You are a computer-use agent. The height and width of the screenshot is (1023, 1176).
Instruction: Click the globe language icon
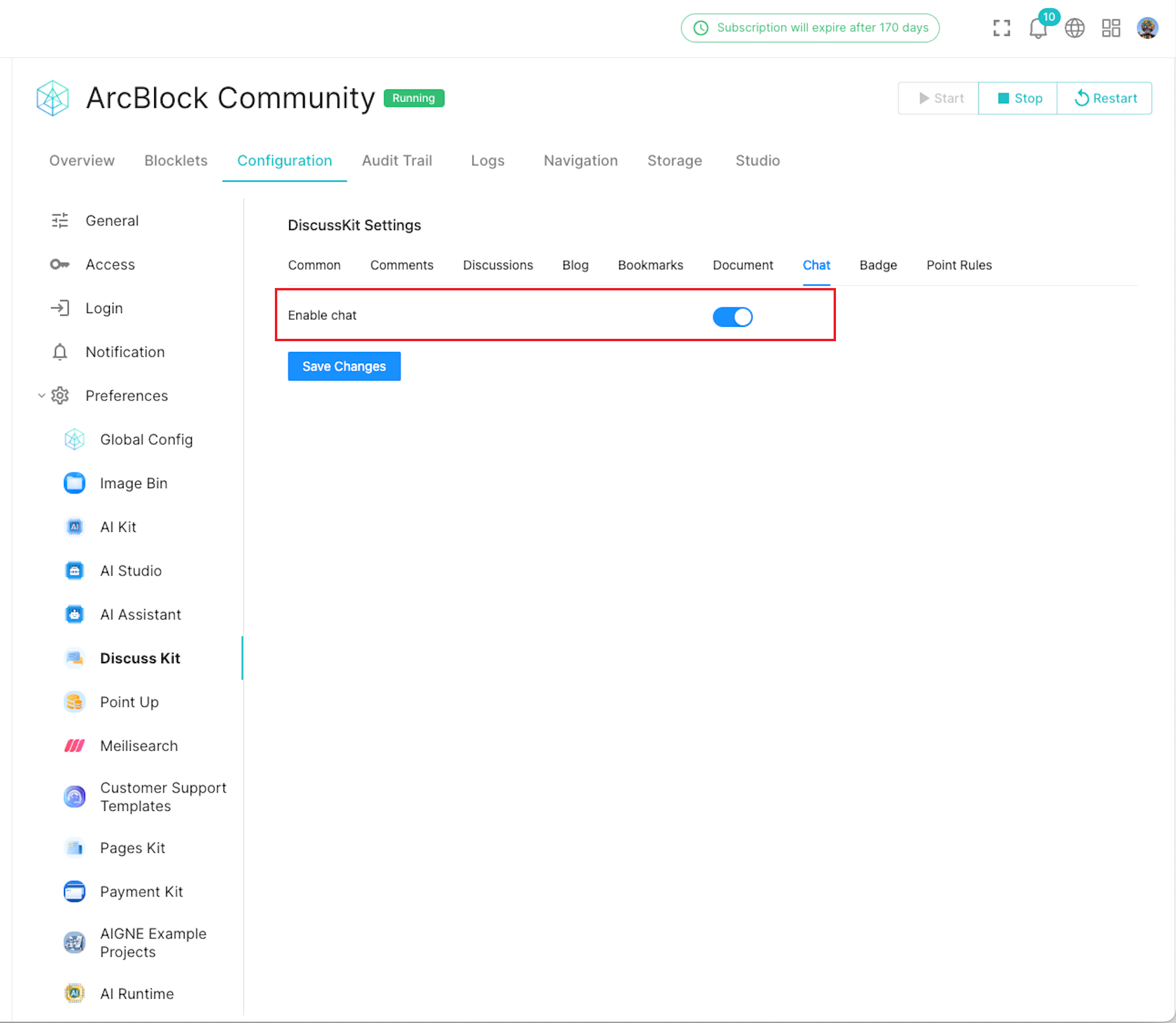[1074, 28]
